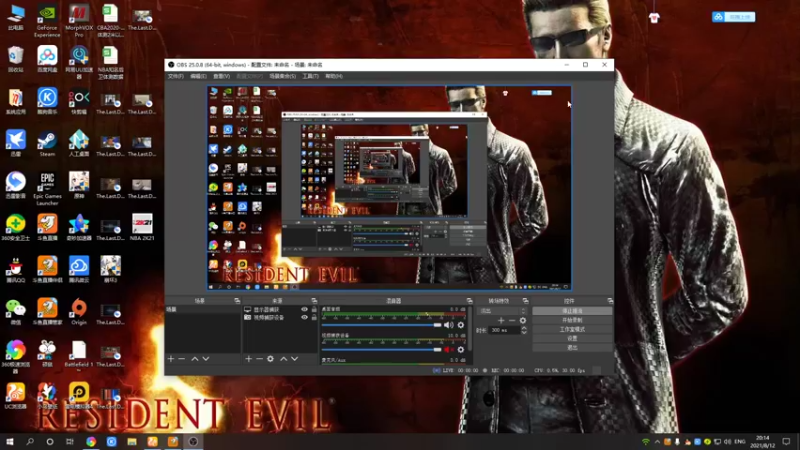Screen dimensions: 800x450
Task: Pop out the 混音器 panel dock icon
Action: (x=469, y=301)
